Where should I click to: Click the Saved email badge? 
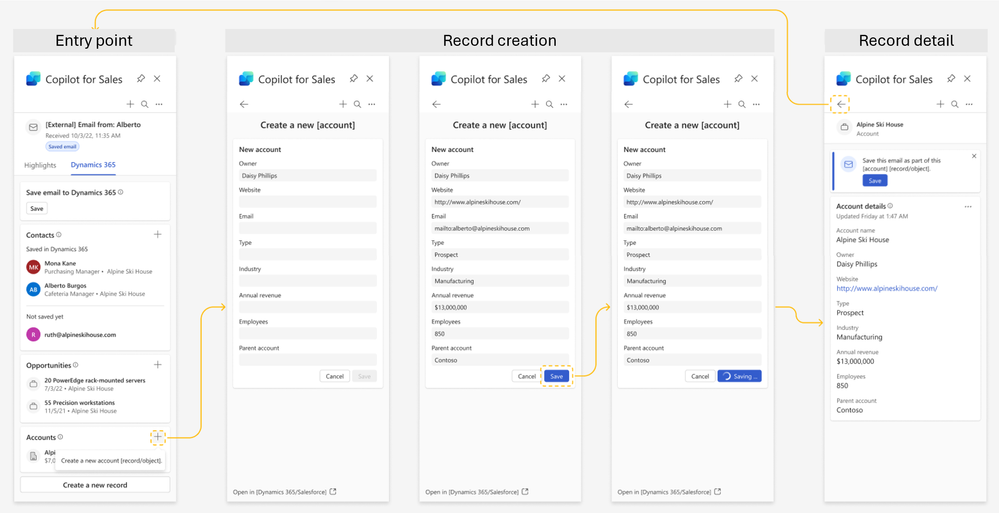(x=62, y=147)
